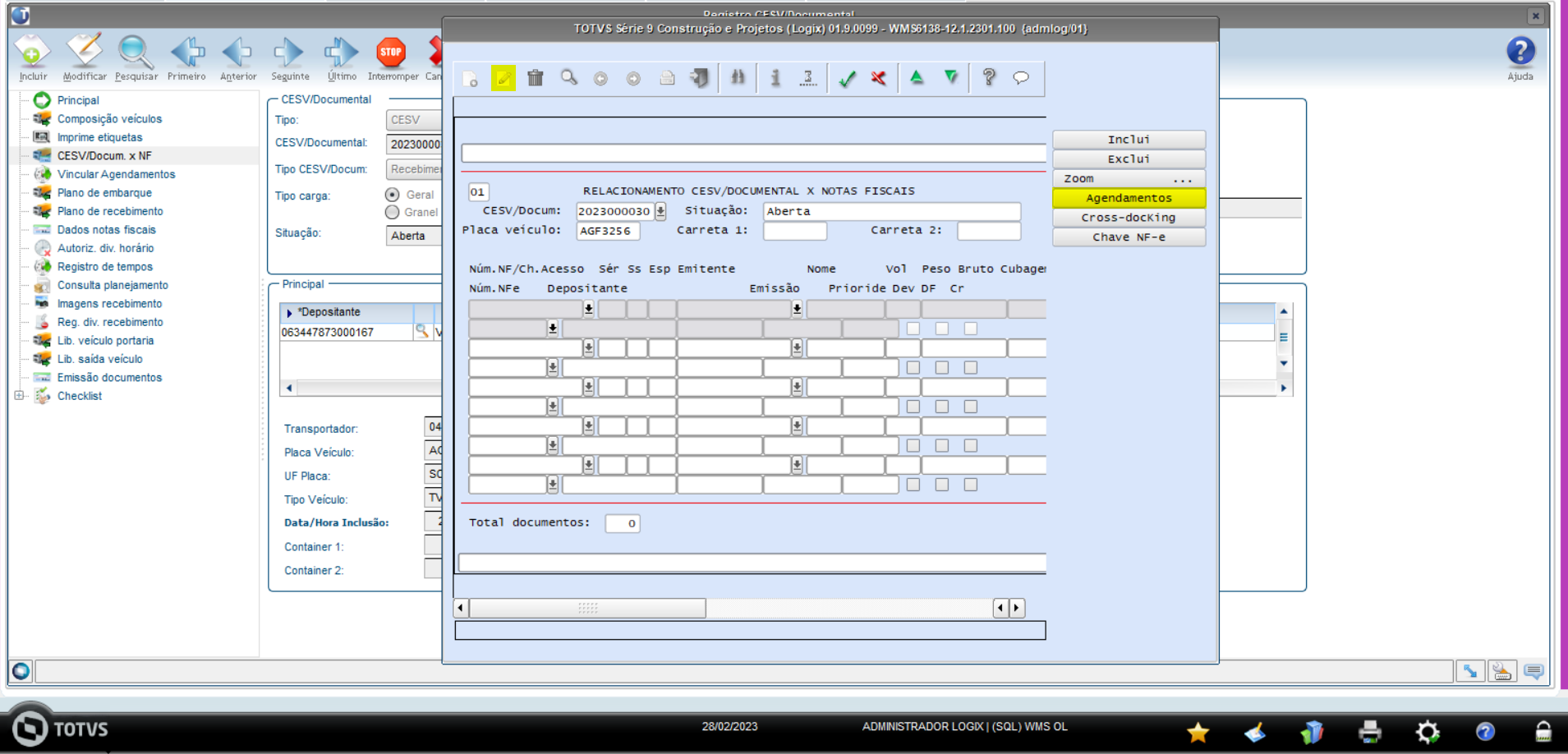The height and width of the screenshot is (754, 1568).
Task: Toggle Cr checkbox in the first gray grid row
Action: pos(970,329)
